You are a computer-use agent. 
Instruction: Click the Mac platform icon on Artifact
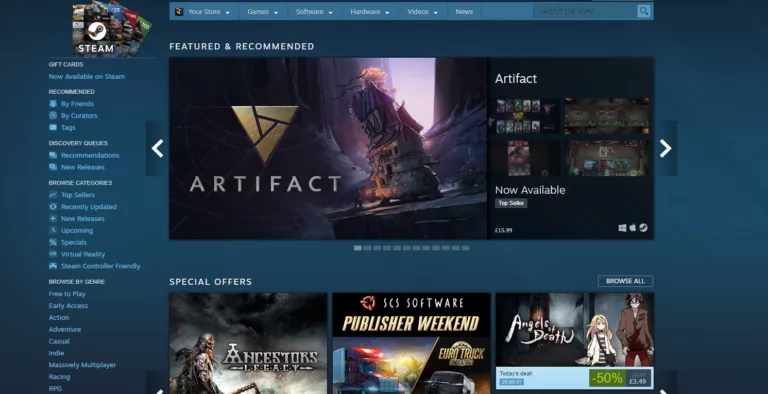click(x=632, y=228)
